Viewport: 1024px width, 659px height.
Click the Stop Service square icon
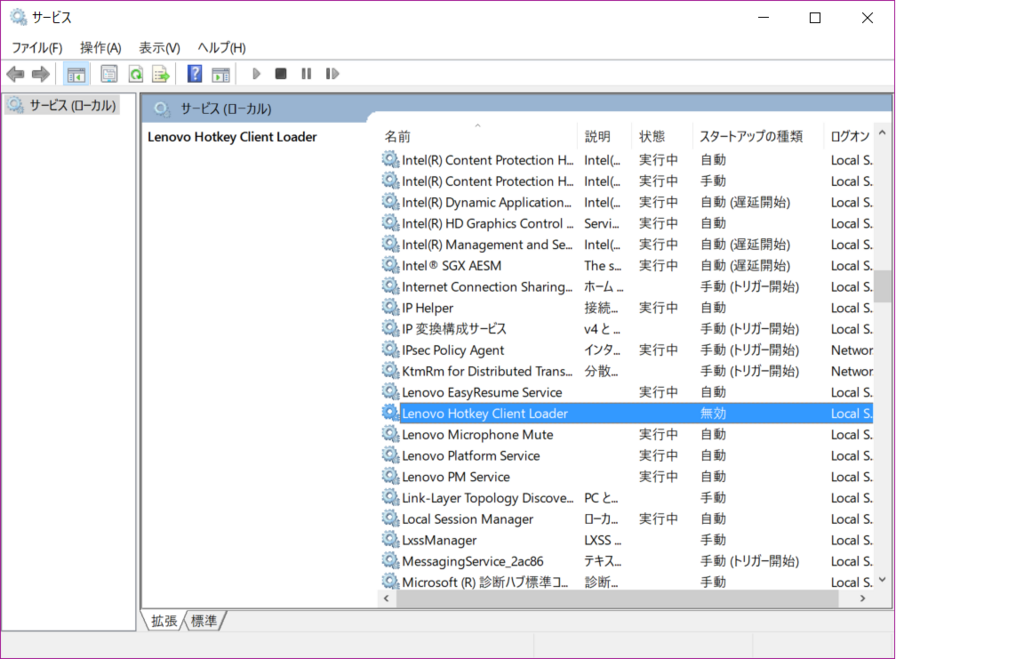click(281, 74)
